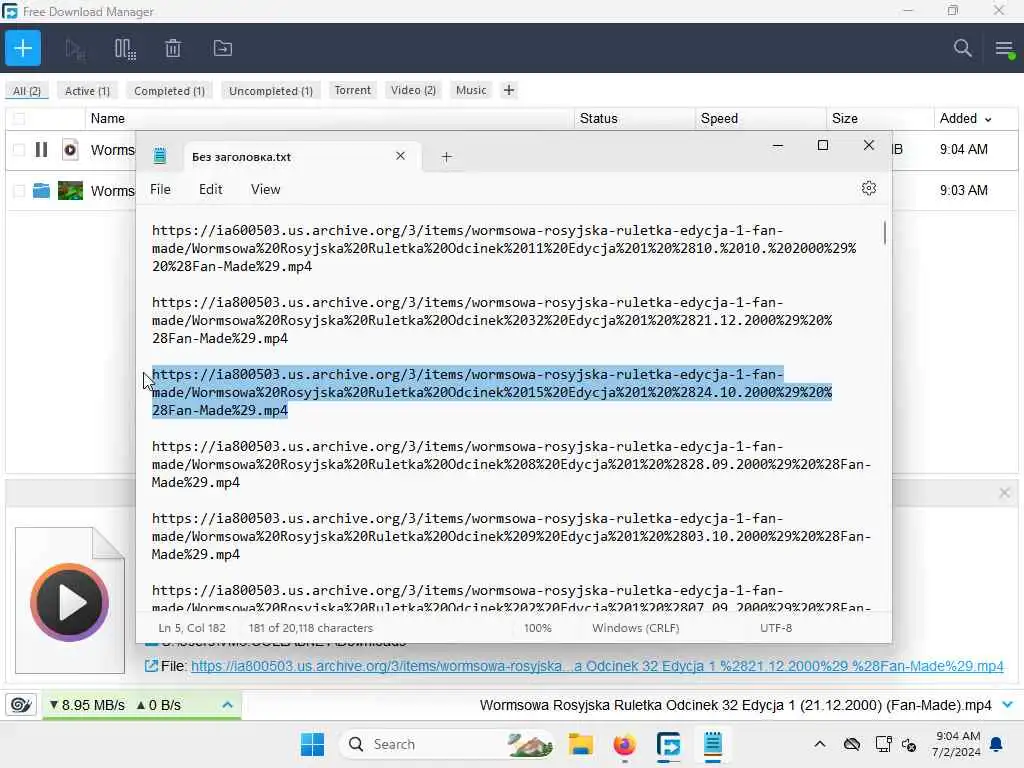
Task: Close the download details panel in FDM
Action: click(x=1004, y=493)
